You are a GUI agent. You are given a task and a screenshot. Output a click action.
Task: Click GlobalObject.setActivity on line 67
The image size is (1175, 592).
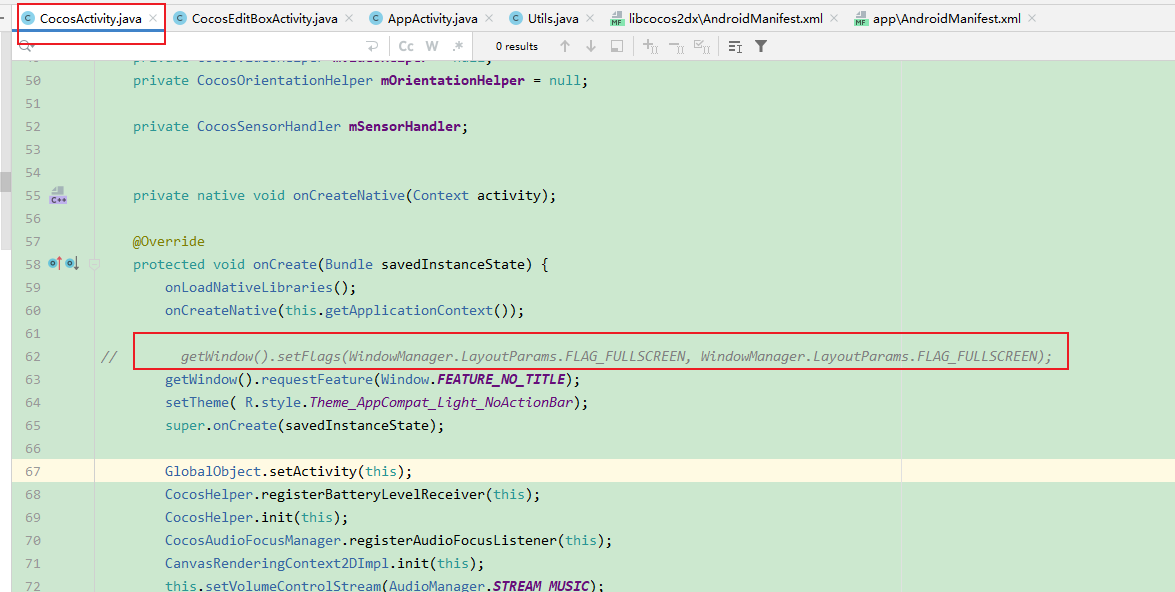(x=260, y=471)
